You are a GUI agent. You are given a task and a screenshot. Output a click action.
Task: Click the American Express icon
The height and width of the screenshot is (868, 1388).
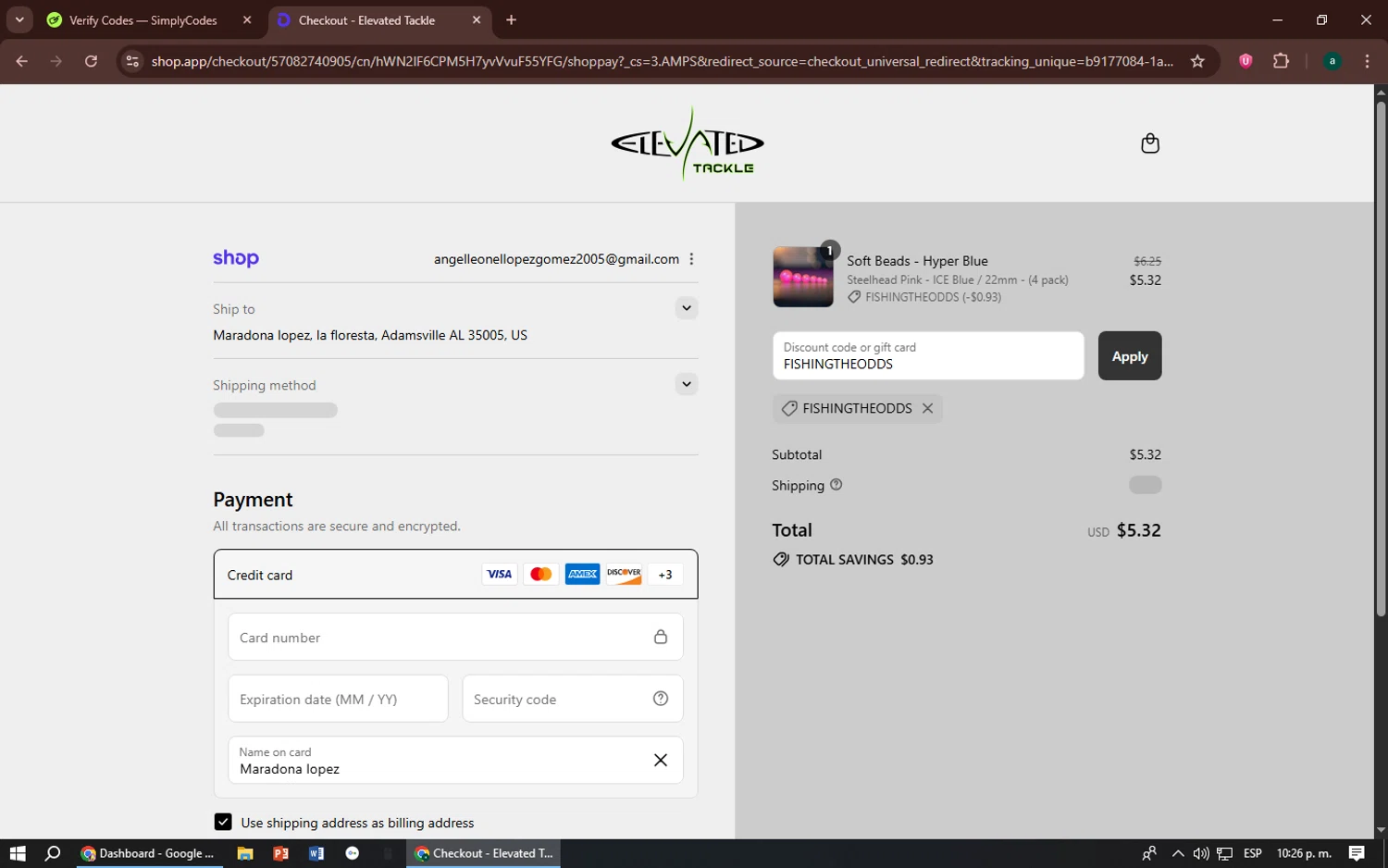pos(583,575)
